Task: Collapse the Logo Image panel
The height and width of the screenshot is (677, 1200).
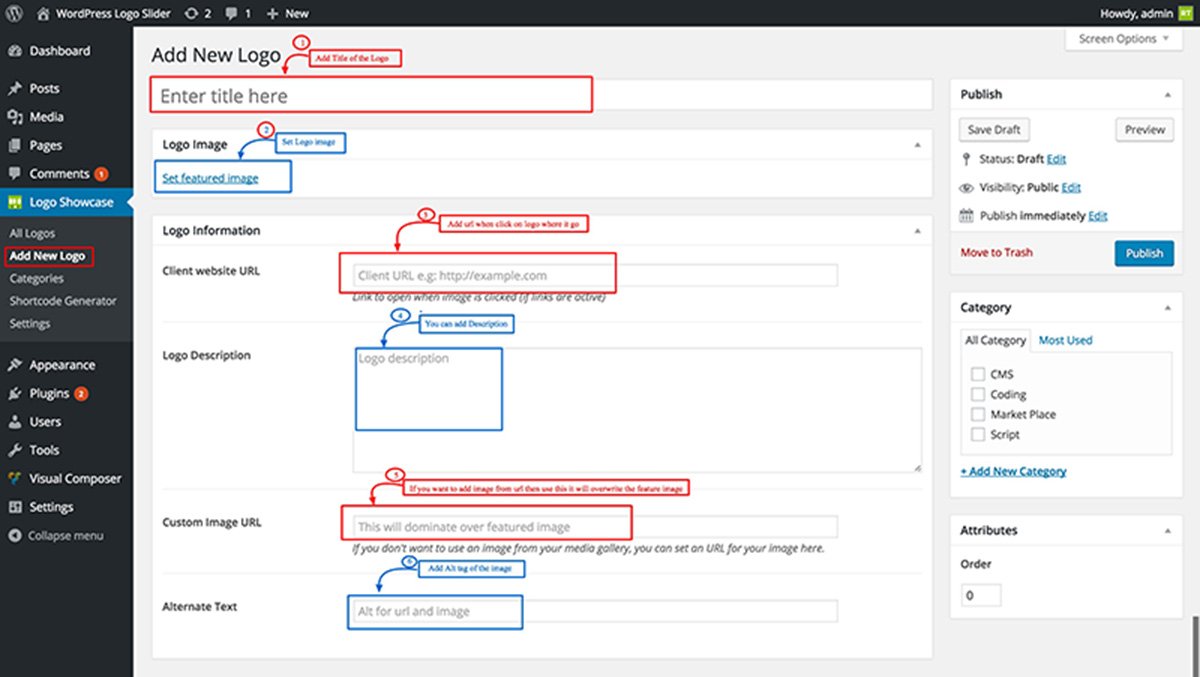Action: pyautogui.click(x=918, y=145)
